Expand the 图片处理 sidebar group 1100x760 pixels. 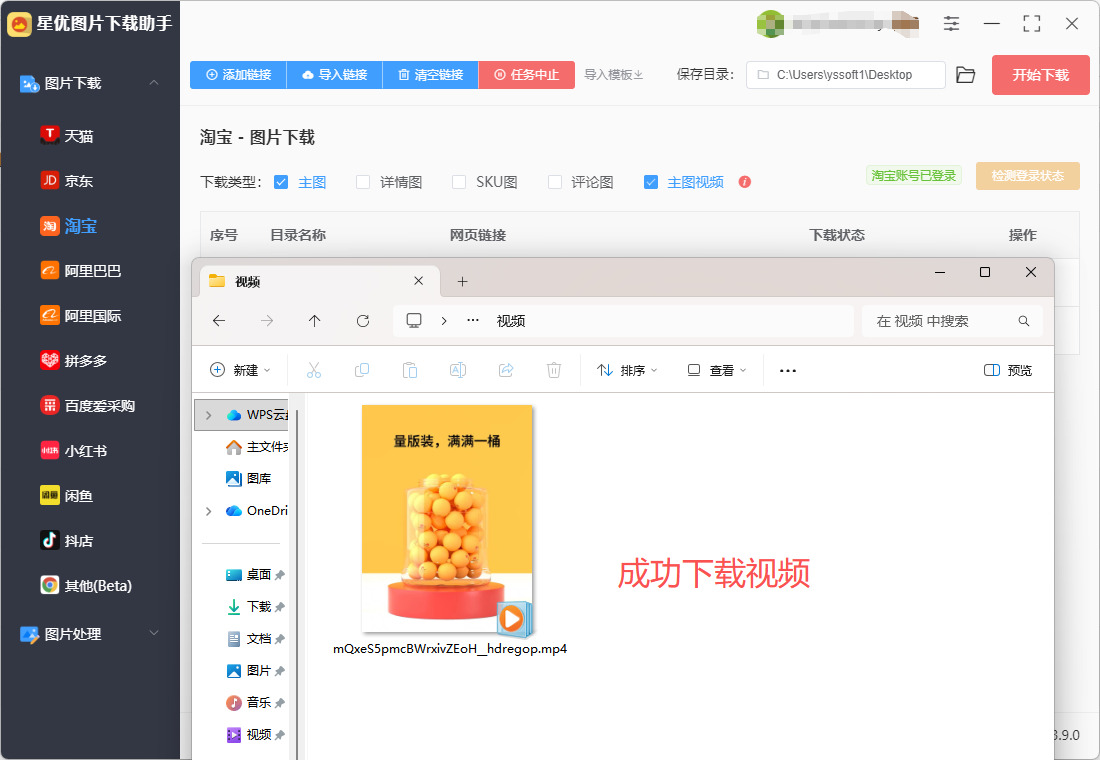pos(154,634)
